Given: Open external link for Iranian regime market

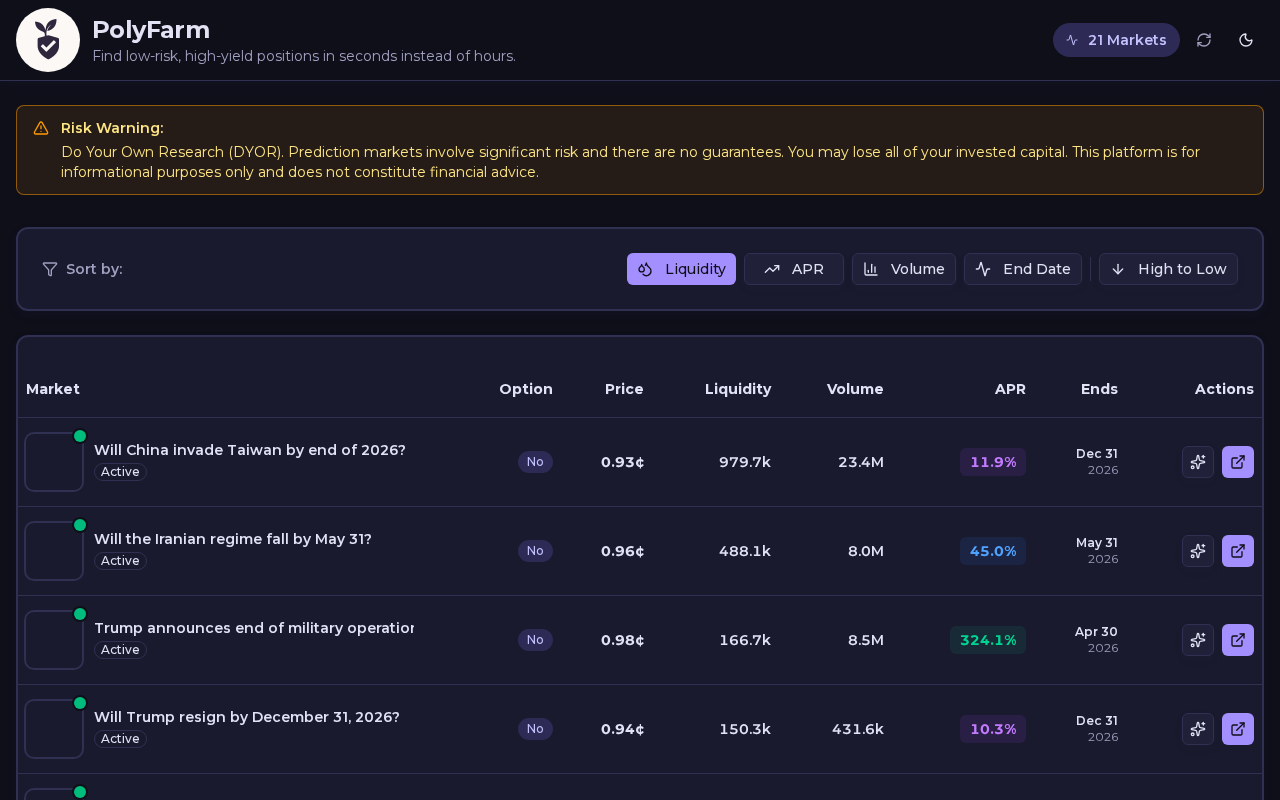Looking at the screenshot, I should (x=1238, y=551).
